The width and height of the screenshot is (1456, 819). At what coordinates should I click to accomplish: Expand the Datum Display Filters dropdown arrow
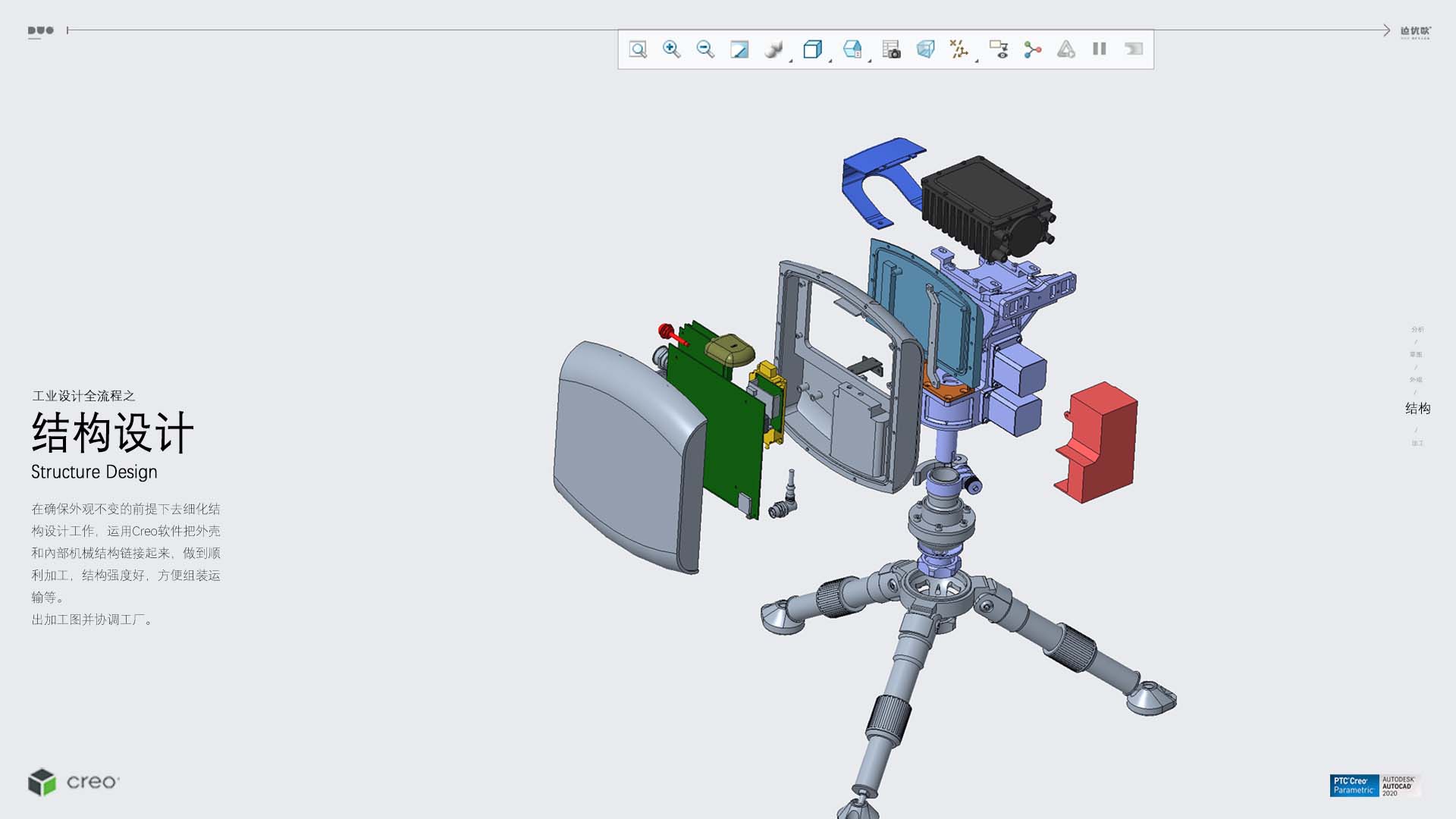977,60
